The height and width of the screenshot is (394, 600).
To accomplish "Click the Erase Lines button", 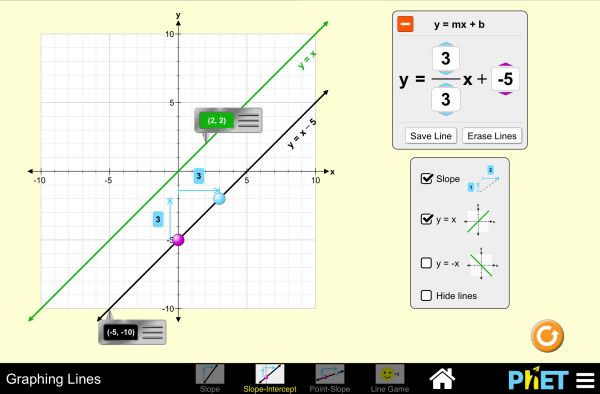I will click(x=492, y=136).
